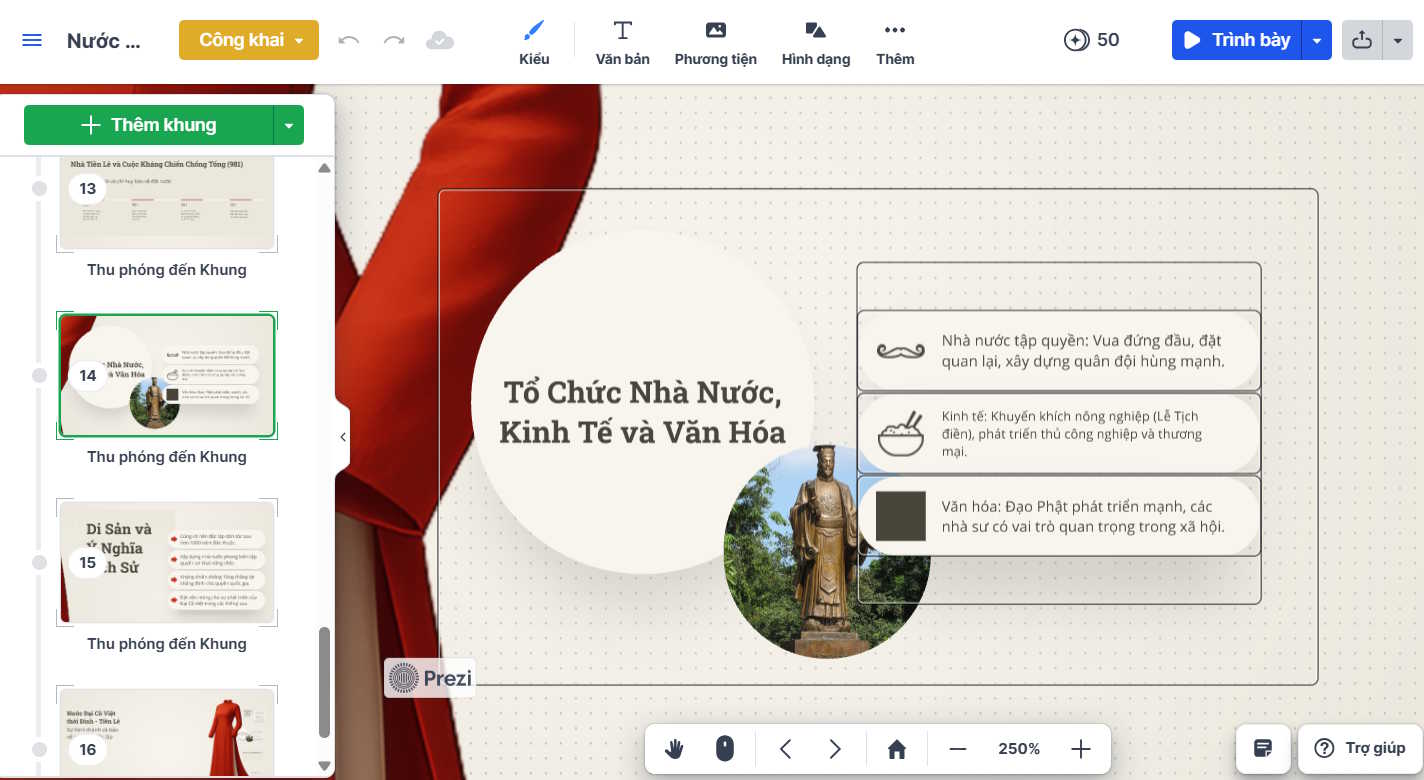Insert media via Phương tiện icon
Screen dimensions: 1424x780
click(715, 40)
